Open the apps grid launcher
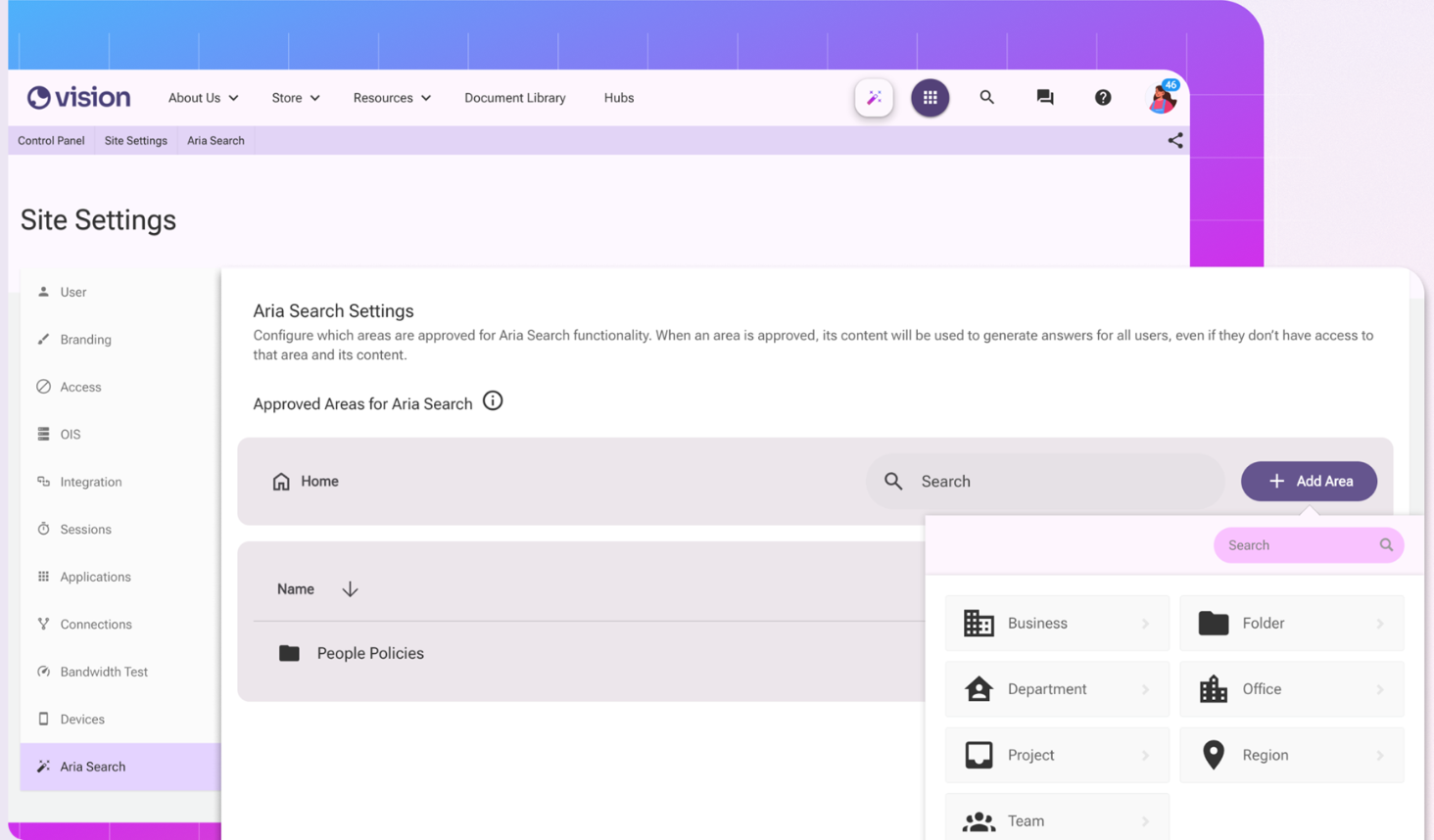The width and height of the screenshot is (1434, 840). click(931, 98)
